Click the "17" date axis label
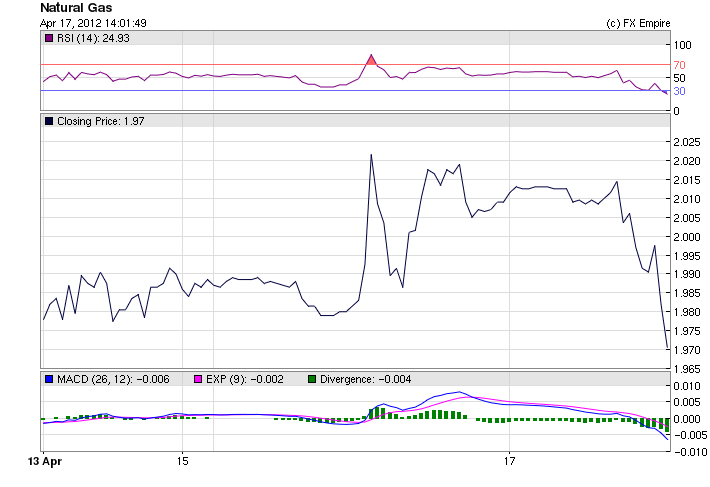Image resolution: width=710 pixels, height=487 pixels. [509, 462]
